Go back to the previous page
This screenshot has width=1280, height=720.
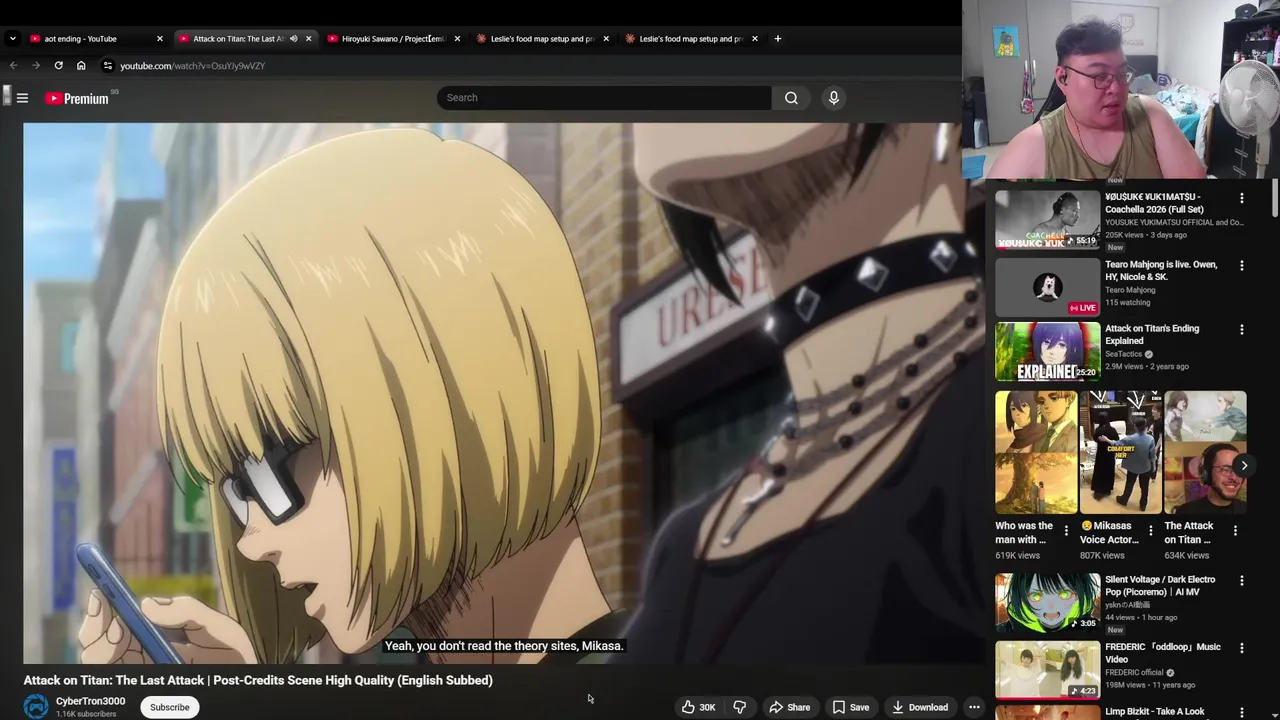point(13,66)
